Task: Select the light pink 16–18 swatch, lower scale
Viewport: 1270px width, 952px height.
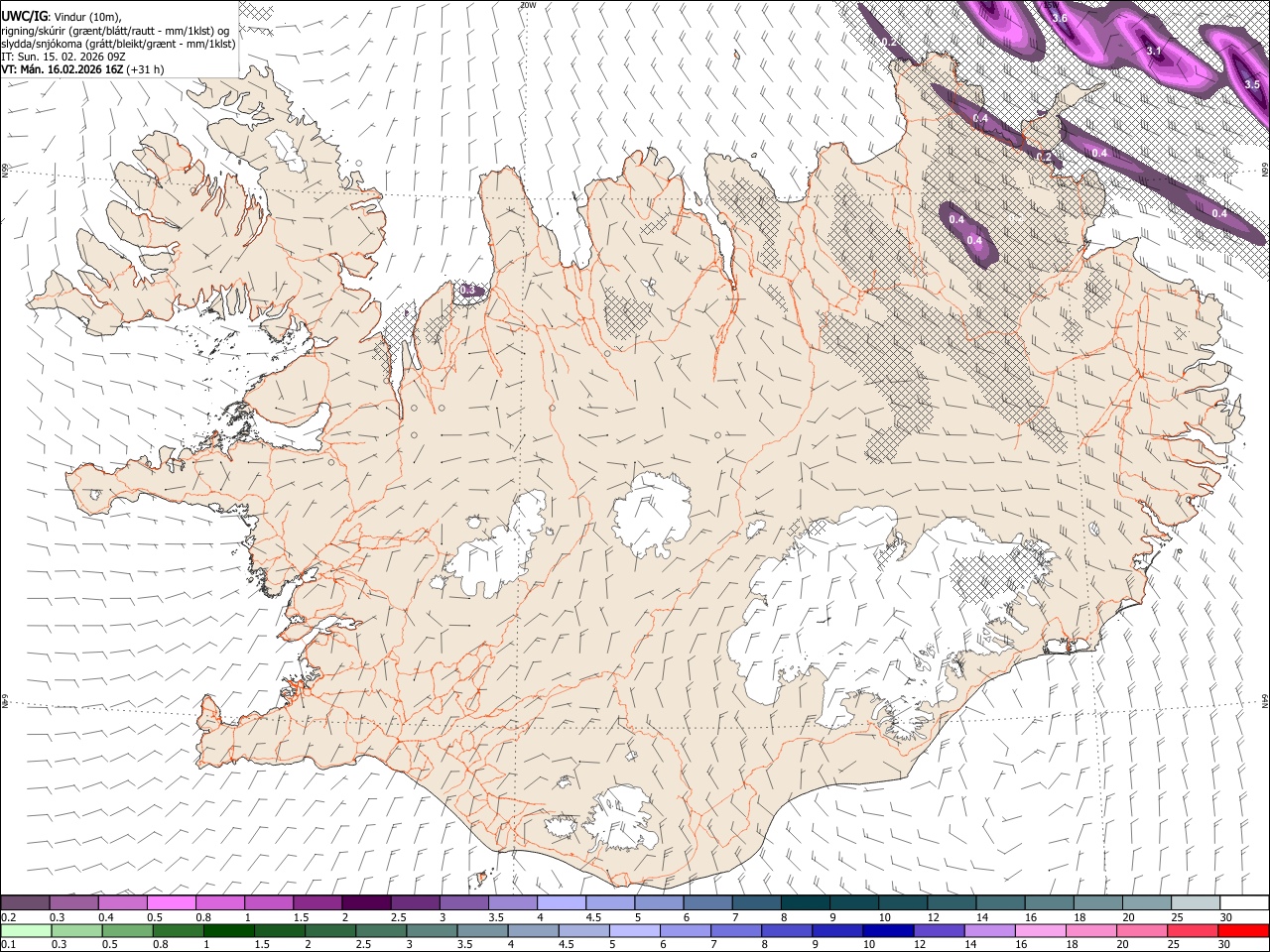Action: pyautogui.click(x=1042, y=930)
